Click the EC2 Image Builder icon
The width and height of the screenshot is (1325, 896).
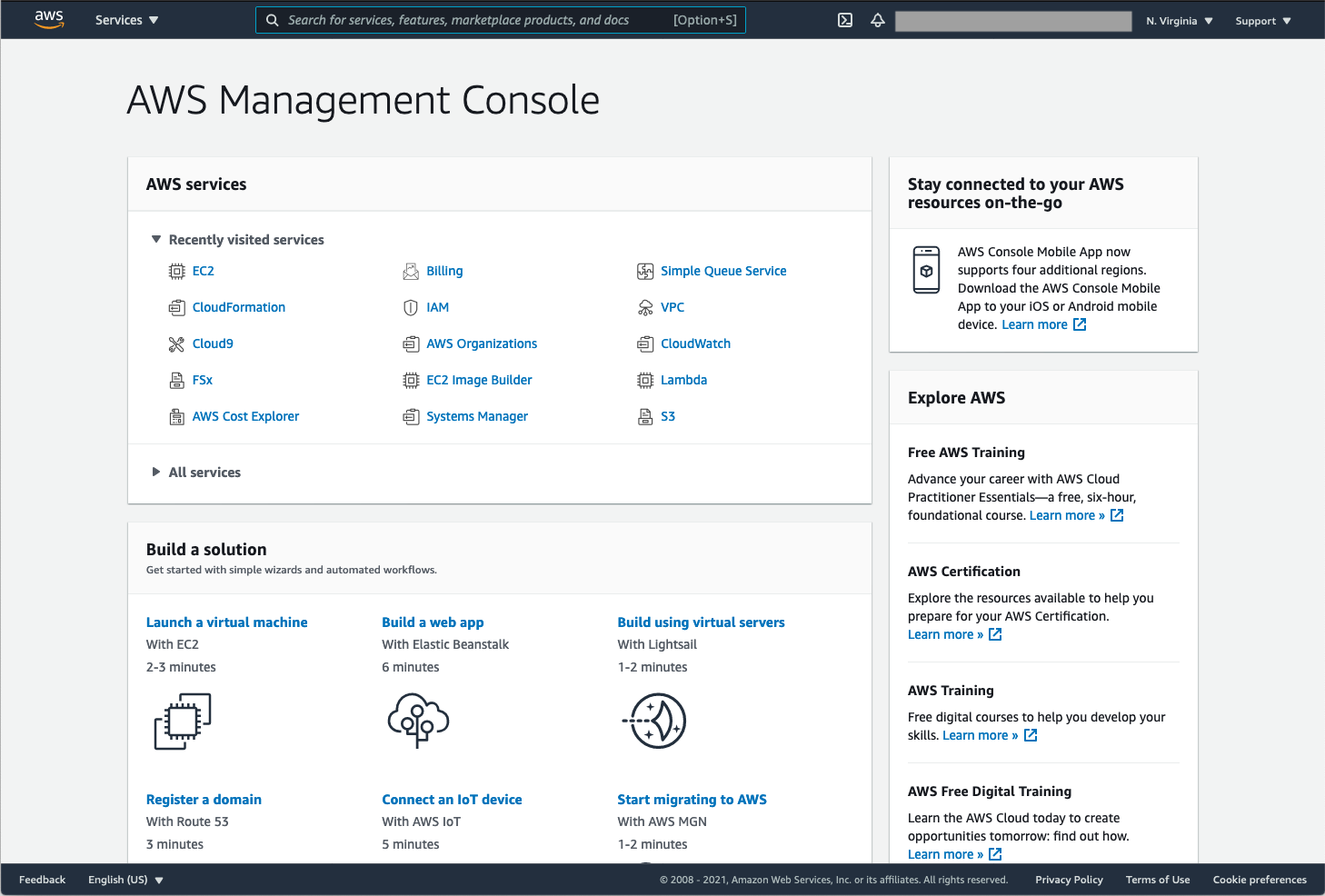click(x=411, y=380)
